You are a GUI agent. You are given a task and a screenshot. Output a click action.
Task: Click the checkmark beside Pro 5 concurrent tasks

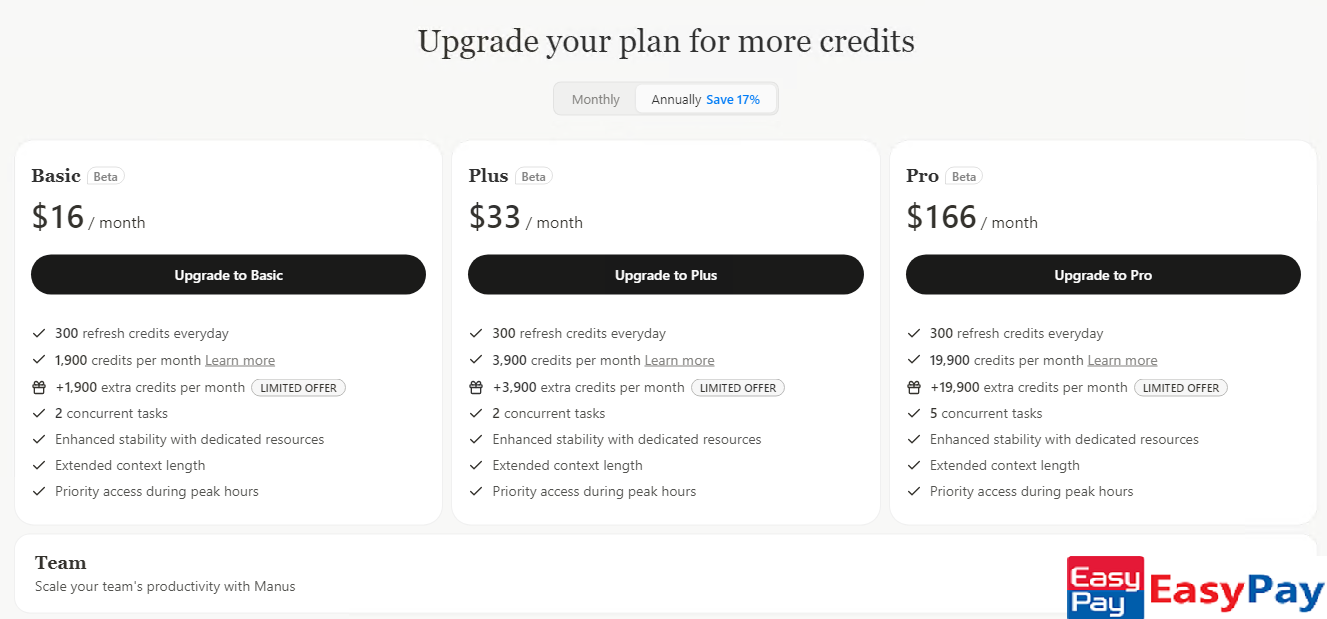(x=914, y=413)
